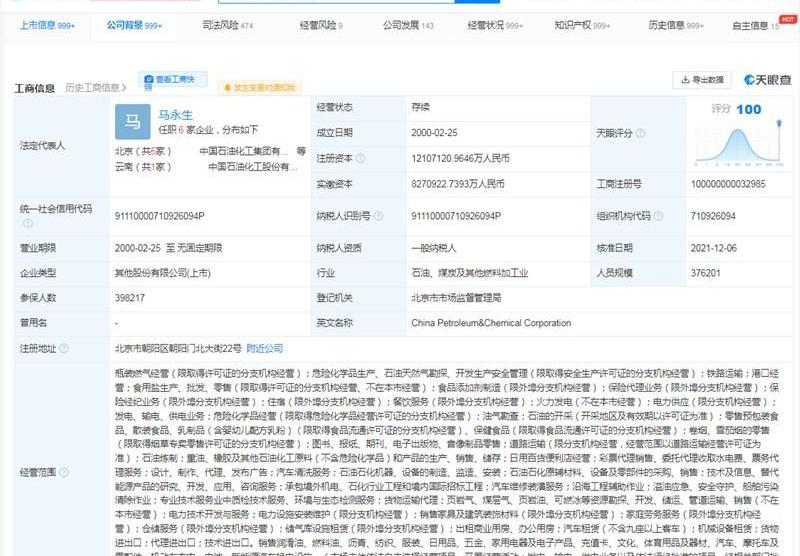This screenshot has width=800, height=556.
Task: Click the help icon under 统一社会信用代码
Action: point(28,223)
